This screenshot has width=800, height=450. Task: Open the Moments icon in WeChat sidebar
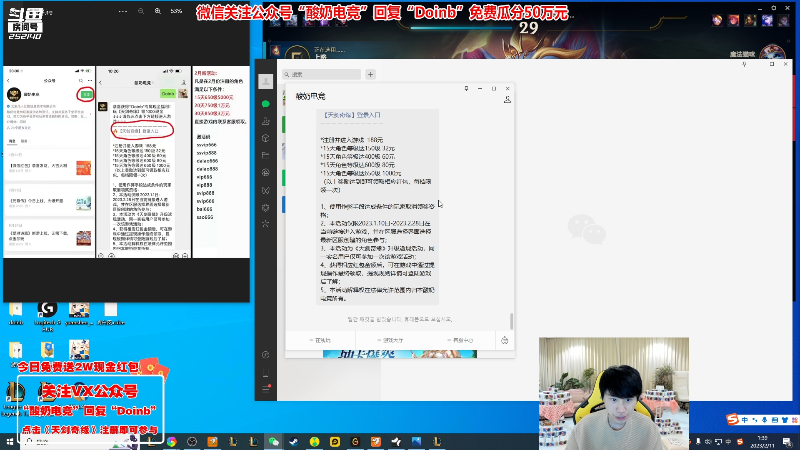[266, 172]
